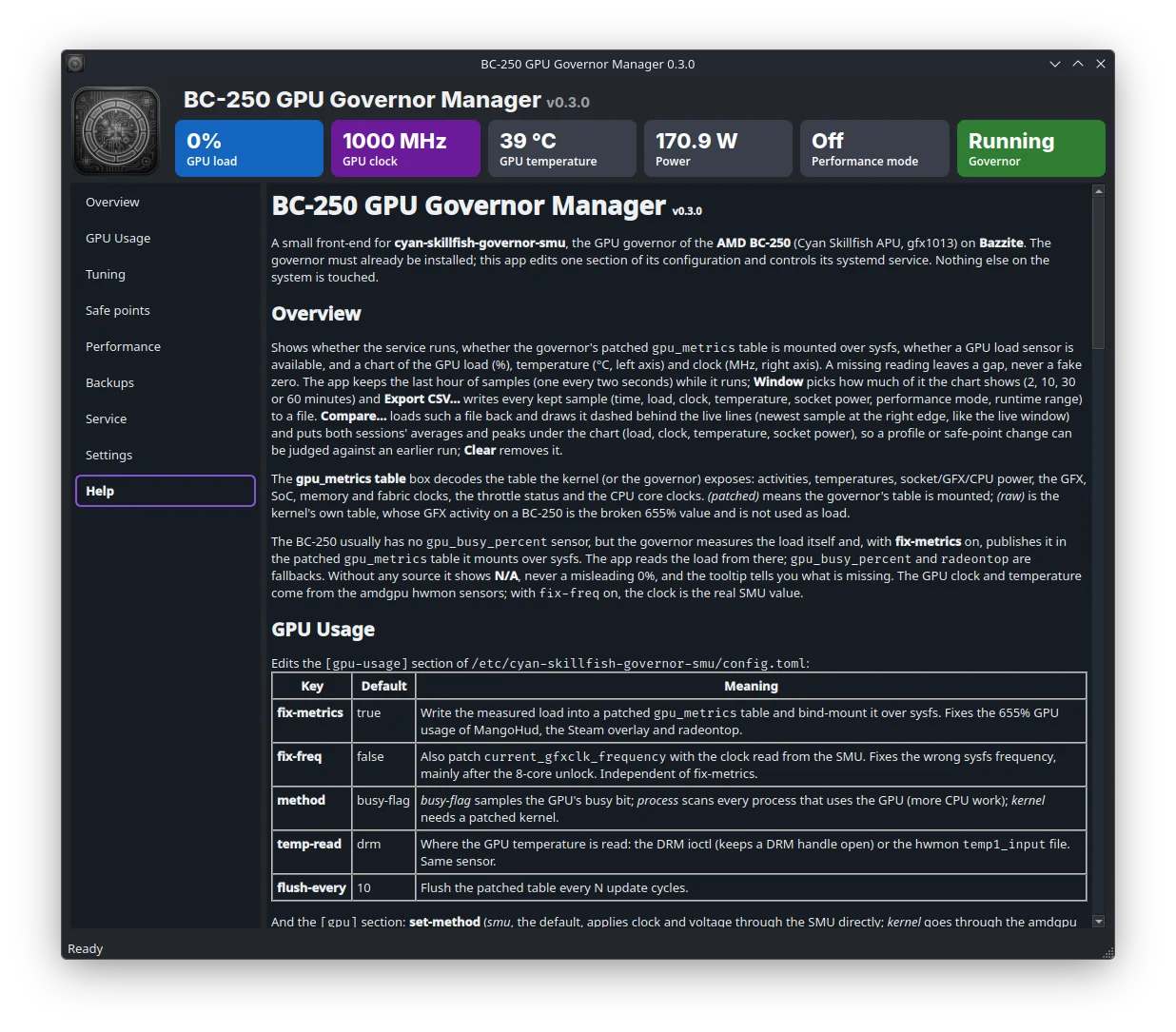Click the 39 °C GPU temperature card
Viewport: 1176px width, 1032px height.
pos(562,148)
